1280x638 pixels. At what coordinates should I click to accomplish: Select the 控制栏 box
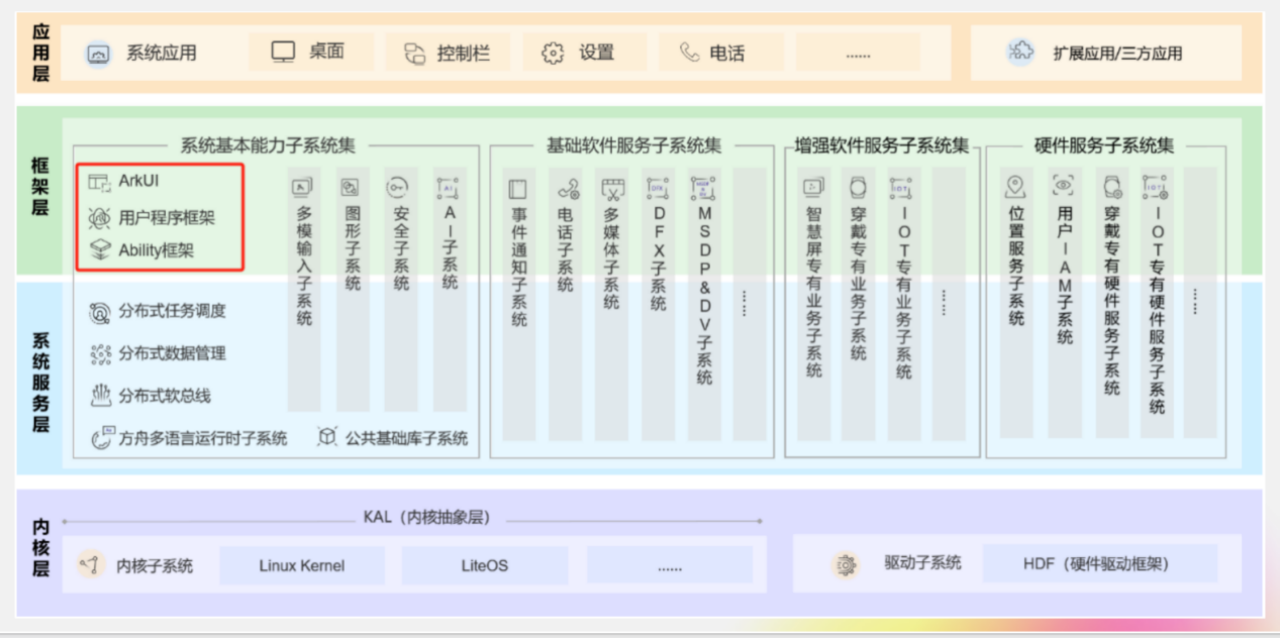point(447,52)
